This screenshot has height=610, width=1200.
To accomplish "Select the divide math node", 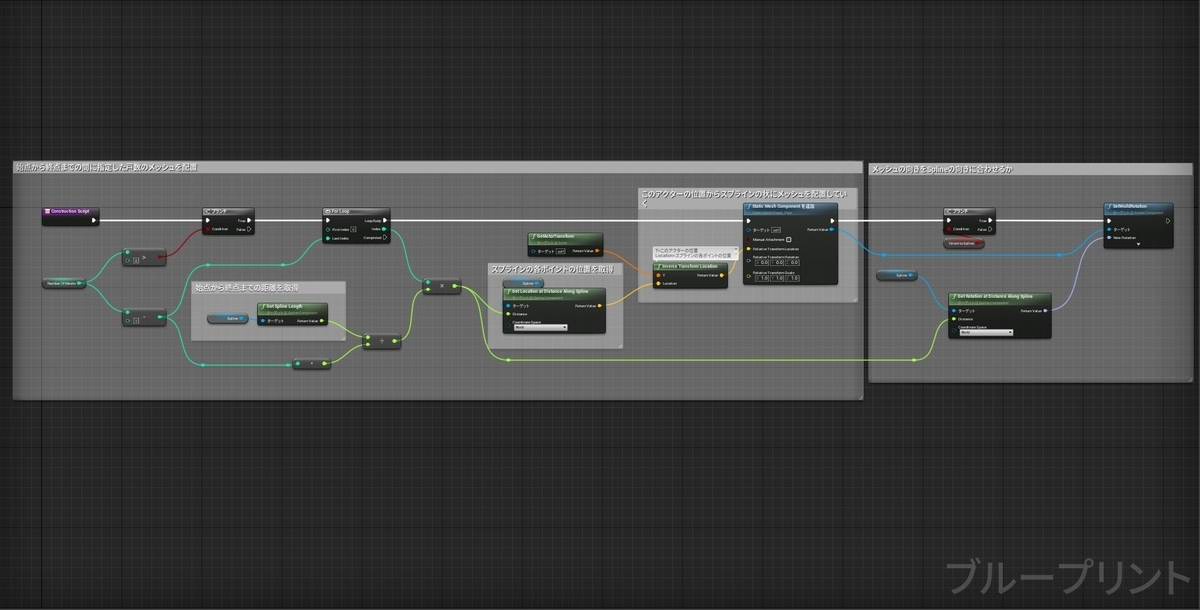I will (x=382, y=341).
